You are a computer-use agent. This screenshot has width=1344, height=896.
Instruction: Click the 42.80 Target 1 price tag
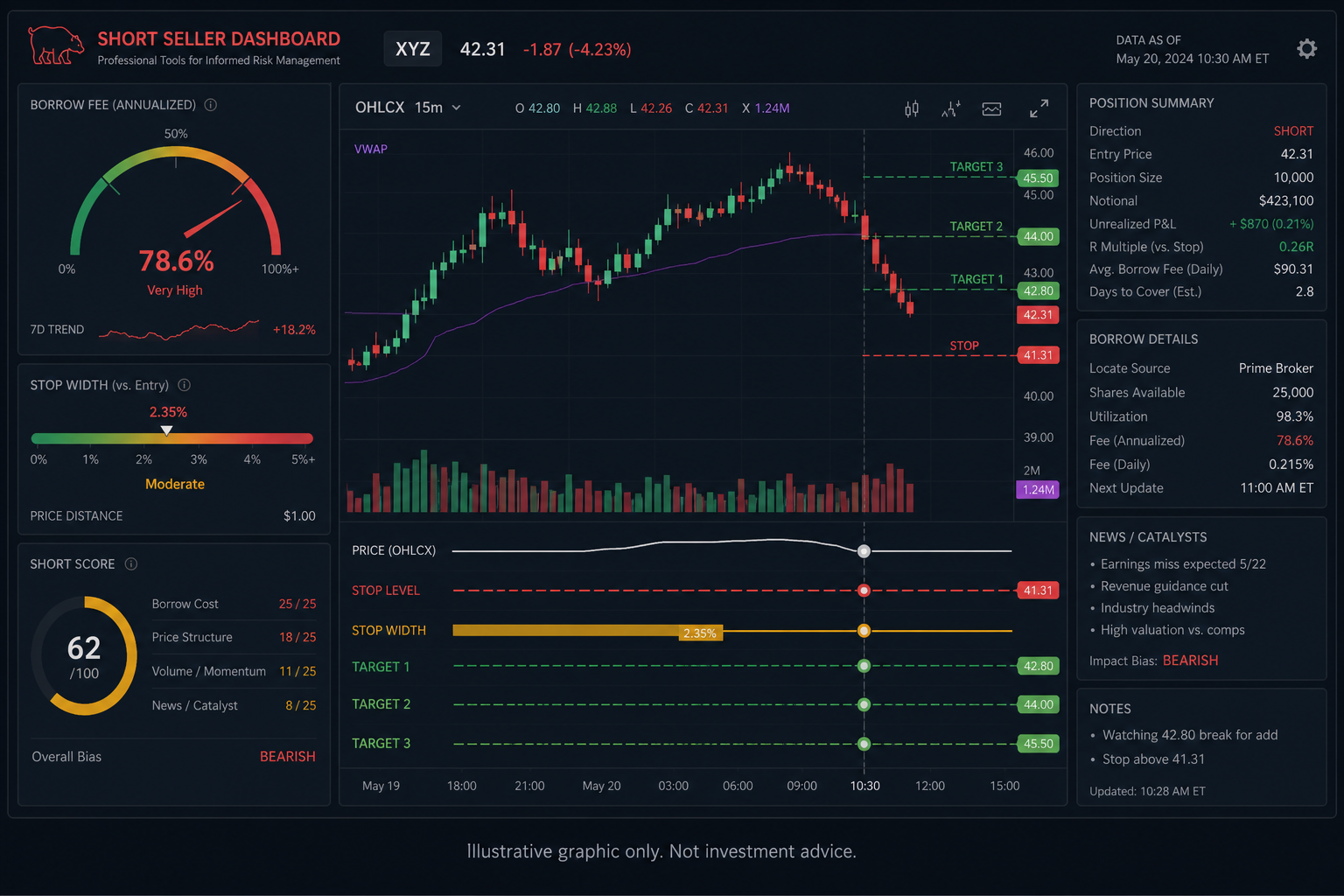point(1038,290)
